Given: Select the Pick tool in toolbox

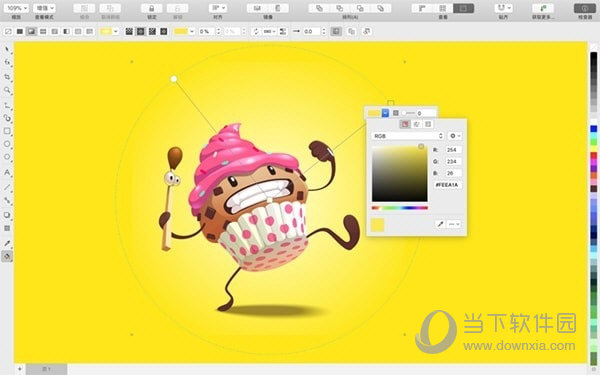Looking at the screenshot, I should pyautogui.click(x=7, y=49).
